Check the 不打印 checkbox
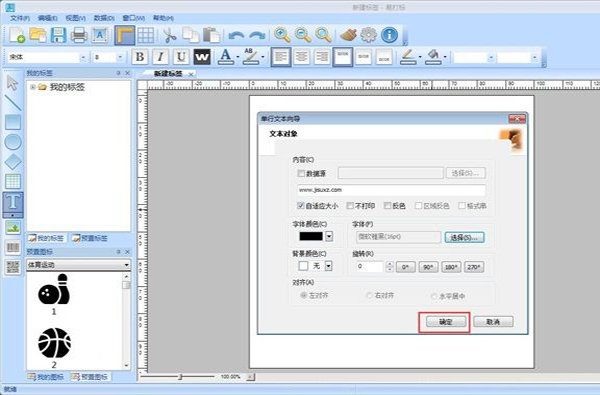This screenshot has height=395, width=600. 349,206
